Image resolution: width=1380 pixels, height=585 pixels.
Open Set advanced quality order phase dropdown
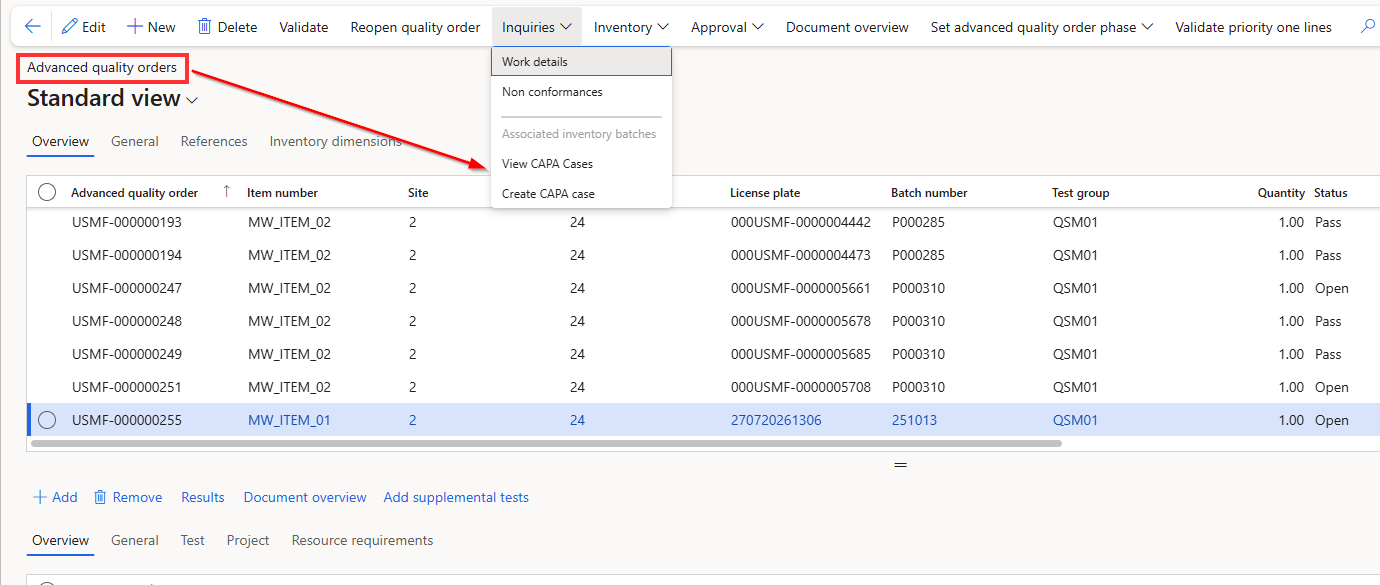[1041, 27]
